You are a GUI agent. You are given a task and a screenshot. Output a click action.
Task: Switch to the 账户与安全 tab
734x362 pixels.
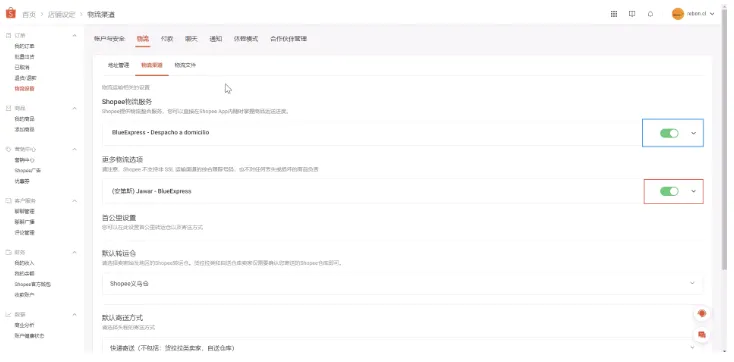(x=109, y=39)
